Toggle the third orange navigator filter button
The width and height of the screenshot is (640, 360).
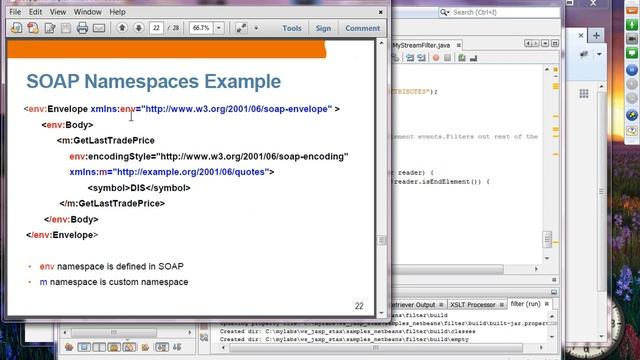point(114,347)
